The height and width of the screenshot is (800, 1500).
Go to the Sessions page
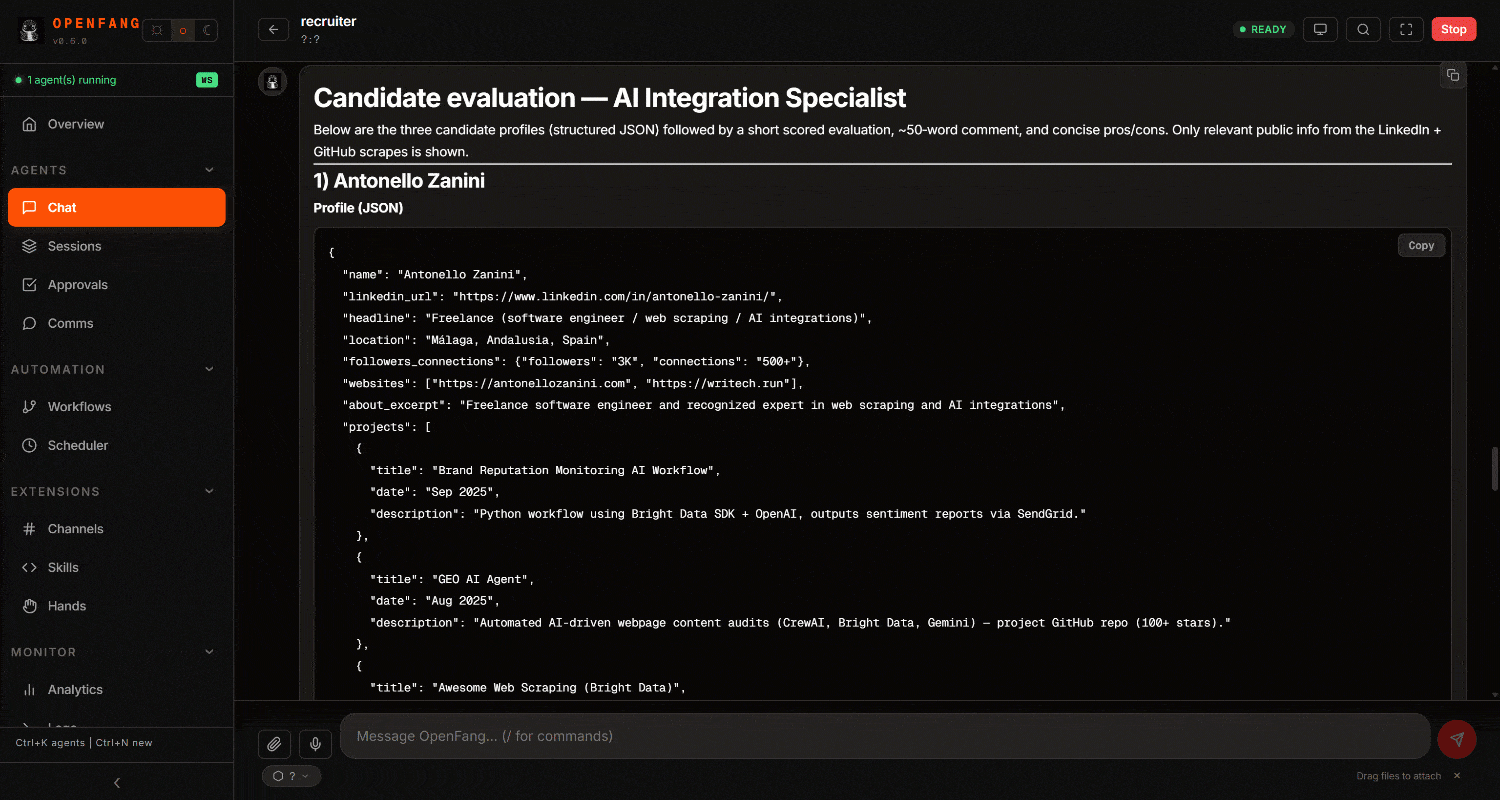(74, 246)
